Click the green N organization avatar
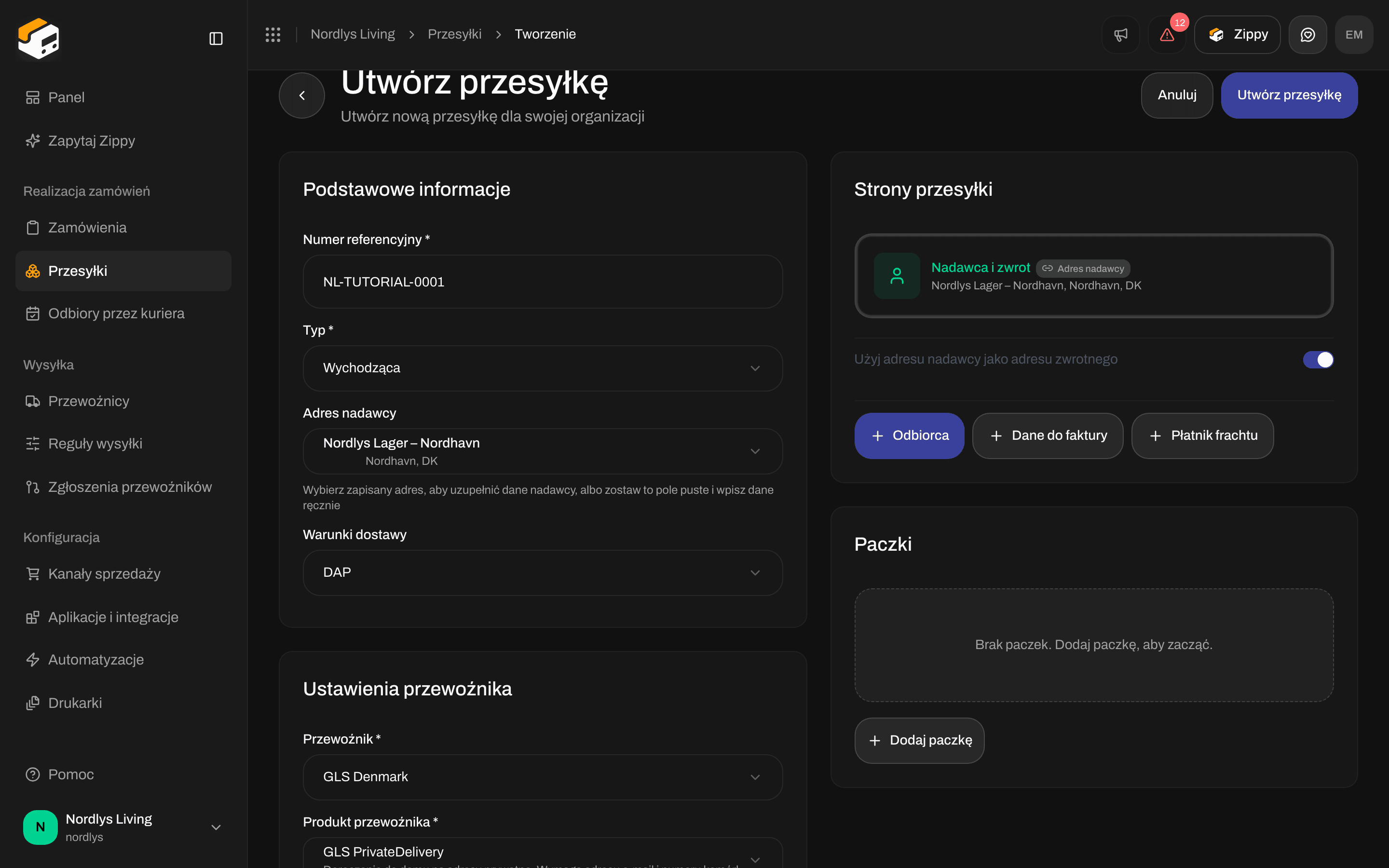 [x=40, y=827]
